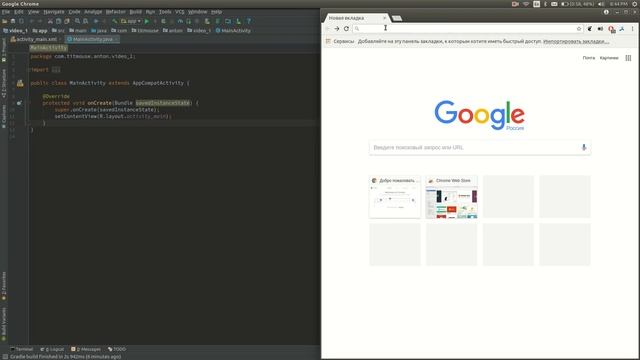Click the Cut scissors icon
Image resolution: width=640 pixels, height=360 pixels.
point(50,21)
